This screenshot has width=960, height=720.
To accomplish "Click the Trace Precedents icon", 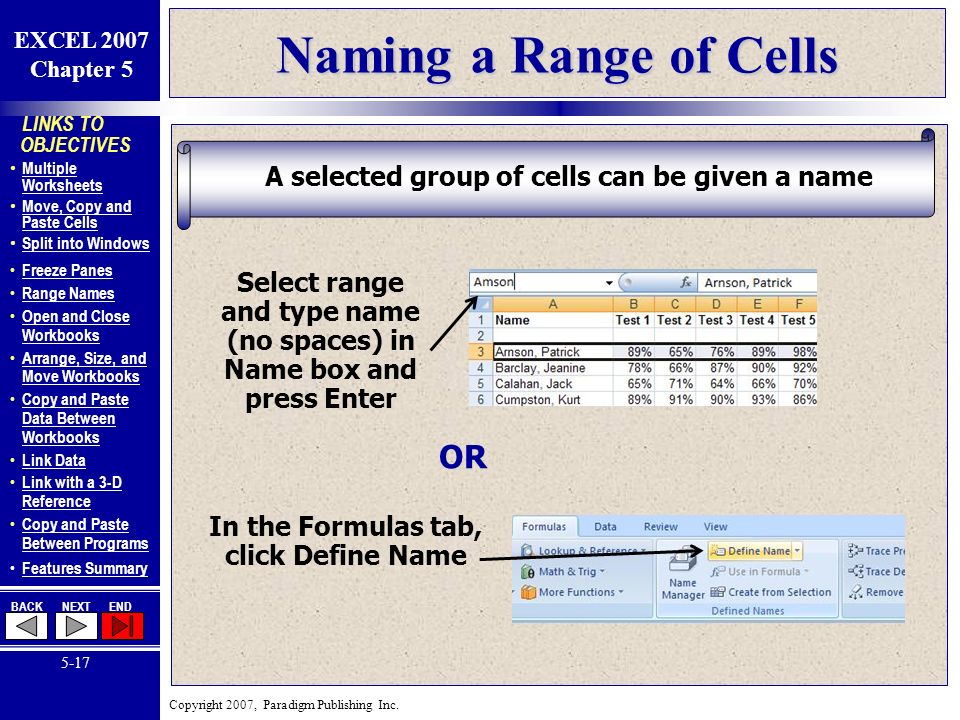I will [855, 551].
